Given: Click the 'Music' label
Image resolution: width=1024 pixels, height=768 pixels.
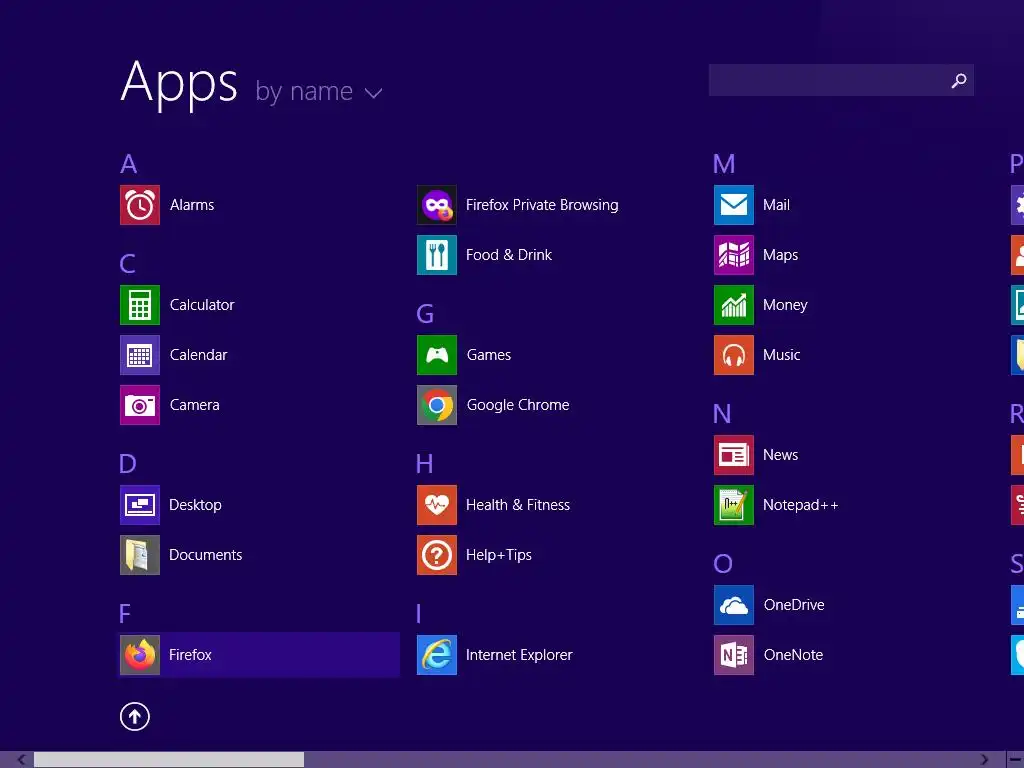Looking at the screenshot, I should [782, 355].
